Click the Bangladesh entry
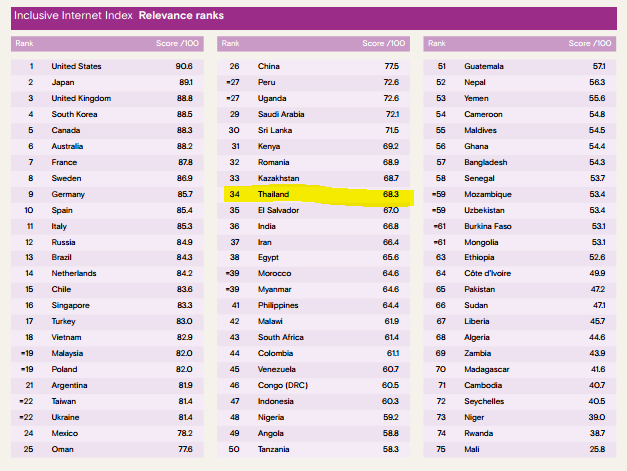 coord(485,162)
